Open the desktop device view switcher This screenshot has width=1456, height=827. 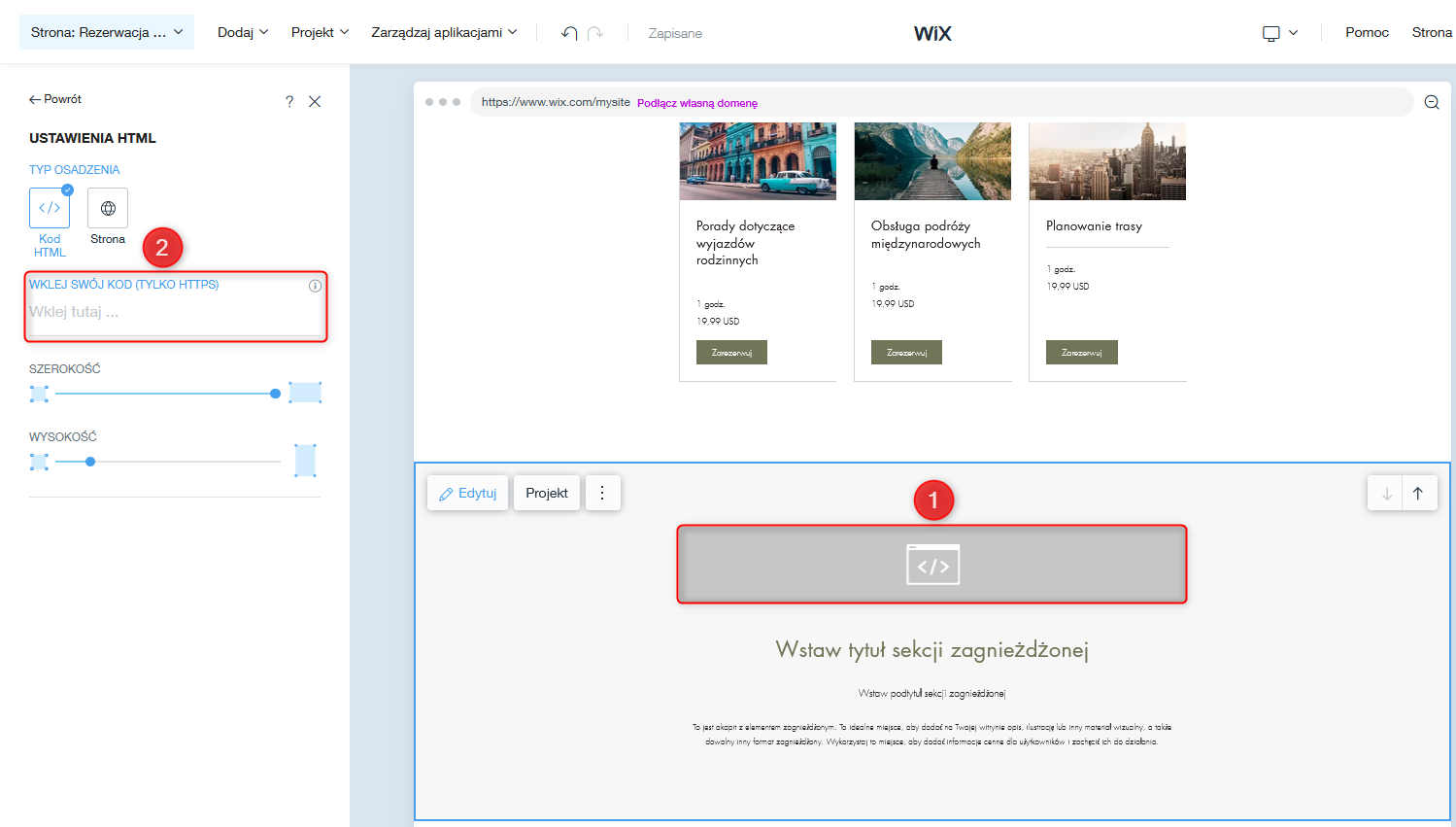[x=1280, y=33]
